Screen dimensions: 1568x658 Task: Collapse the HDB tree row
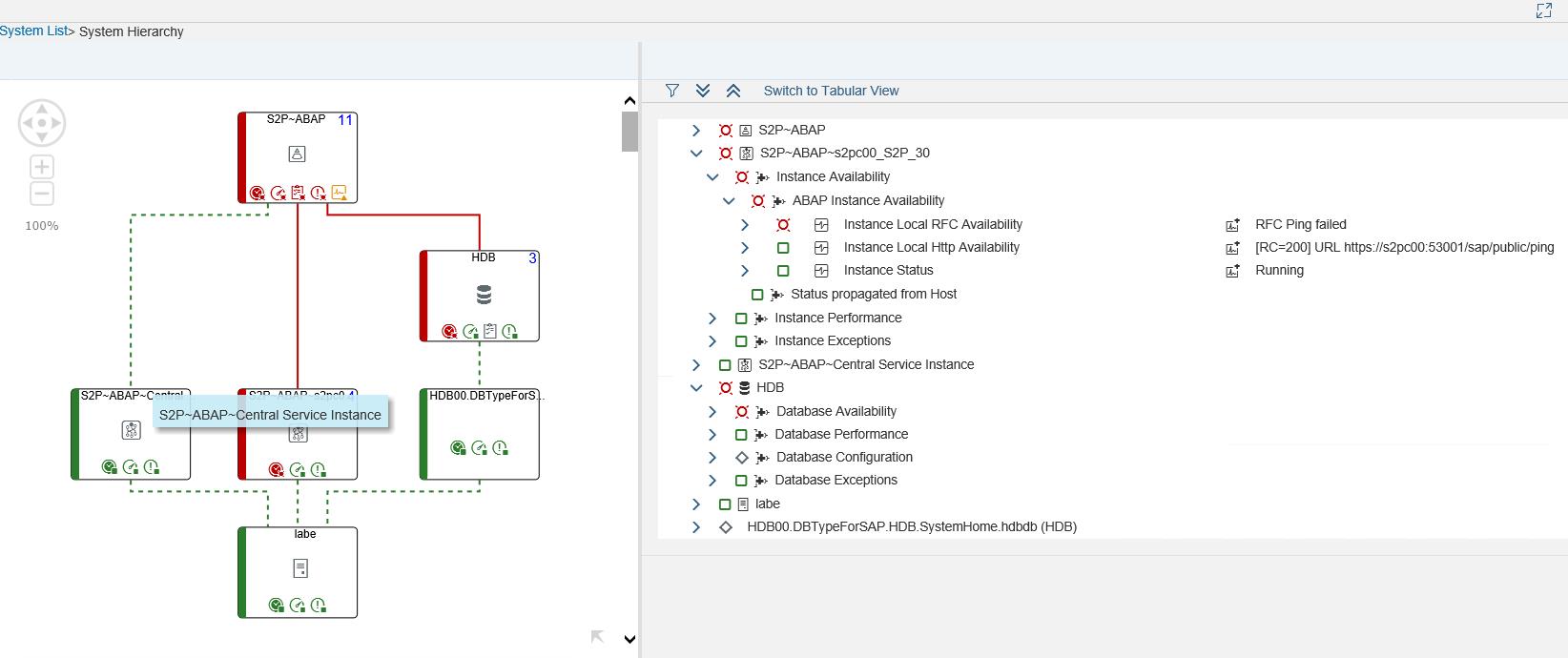(696, 387)
